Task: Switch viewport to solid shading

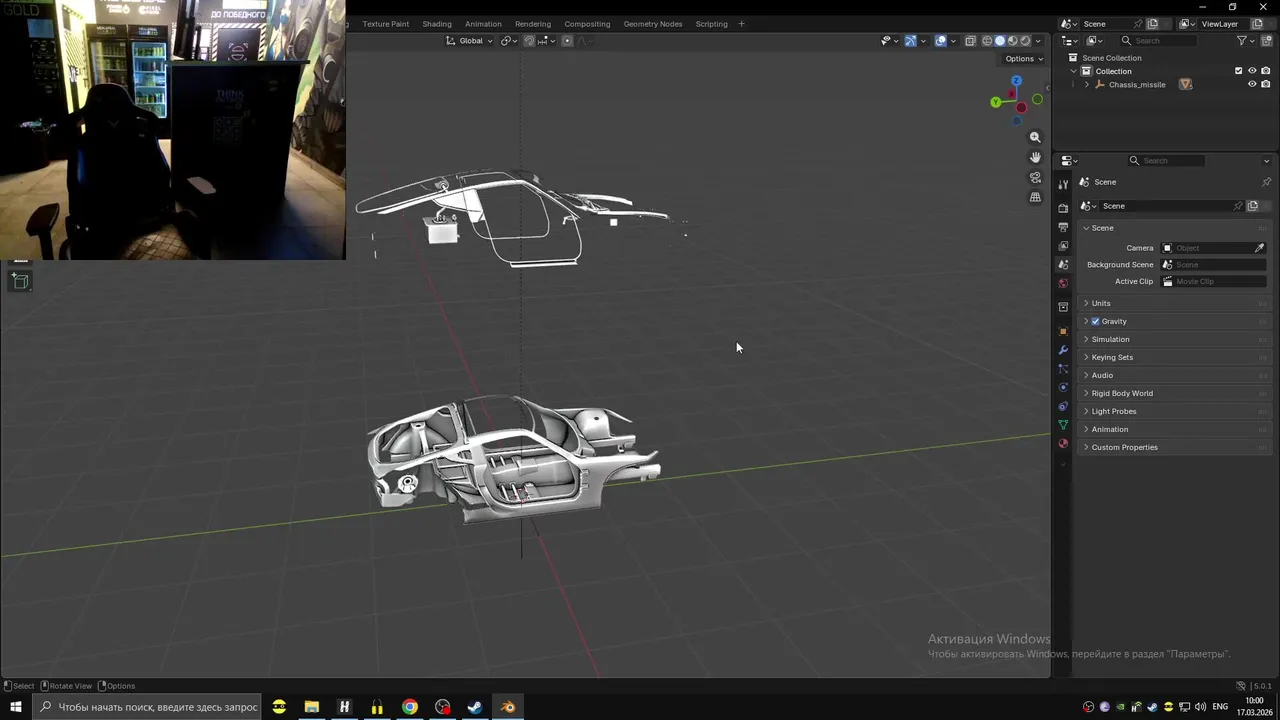Action: pos(1000,41)
